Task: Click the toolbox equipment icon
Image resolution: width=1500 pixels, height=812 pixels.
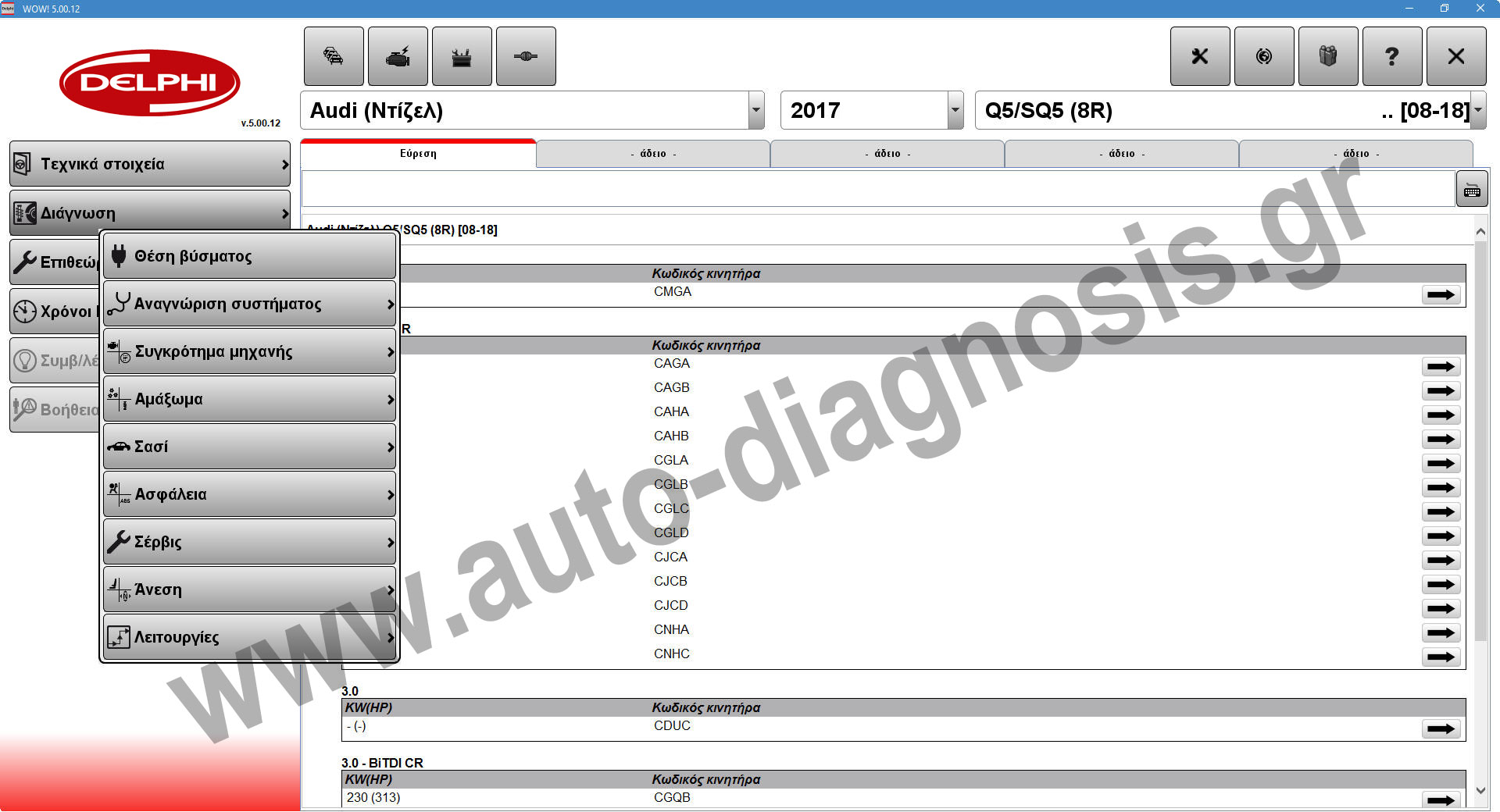Action: [462, 56]
